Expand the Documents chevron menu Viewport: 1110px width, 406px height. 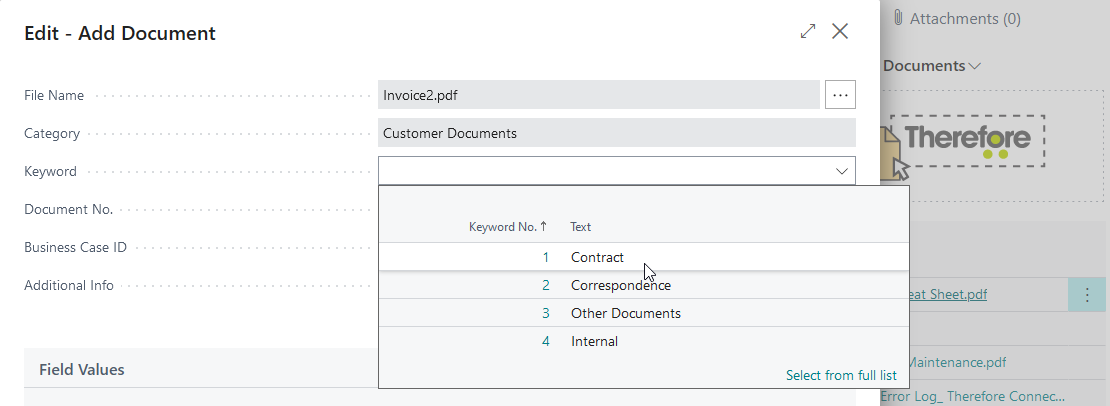[975, 66]
